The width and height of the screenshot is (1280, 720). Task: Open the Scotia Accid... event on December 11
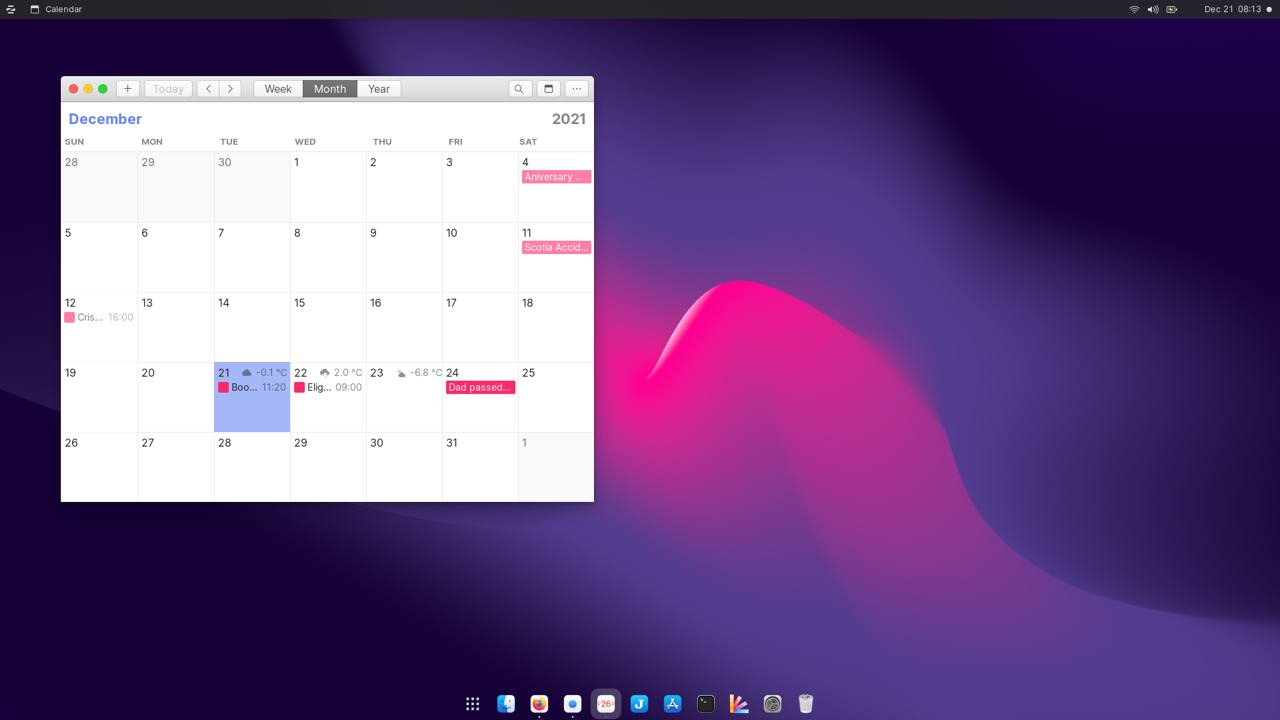[x=556, y=247]
